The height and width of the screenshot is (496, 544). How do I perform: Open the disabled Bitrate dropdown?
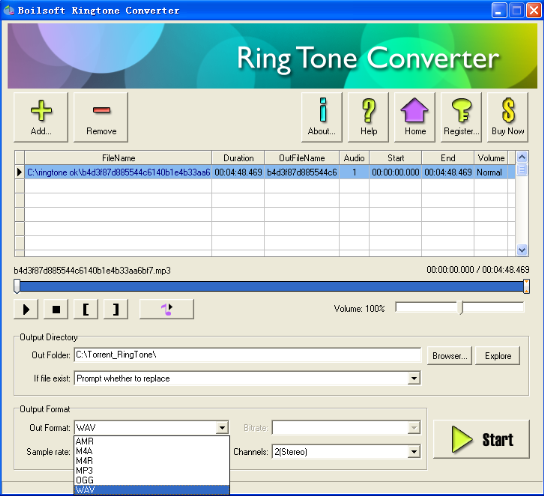[x=414, y=428]
